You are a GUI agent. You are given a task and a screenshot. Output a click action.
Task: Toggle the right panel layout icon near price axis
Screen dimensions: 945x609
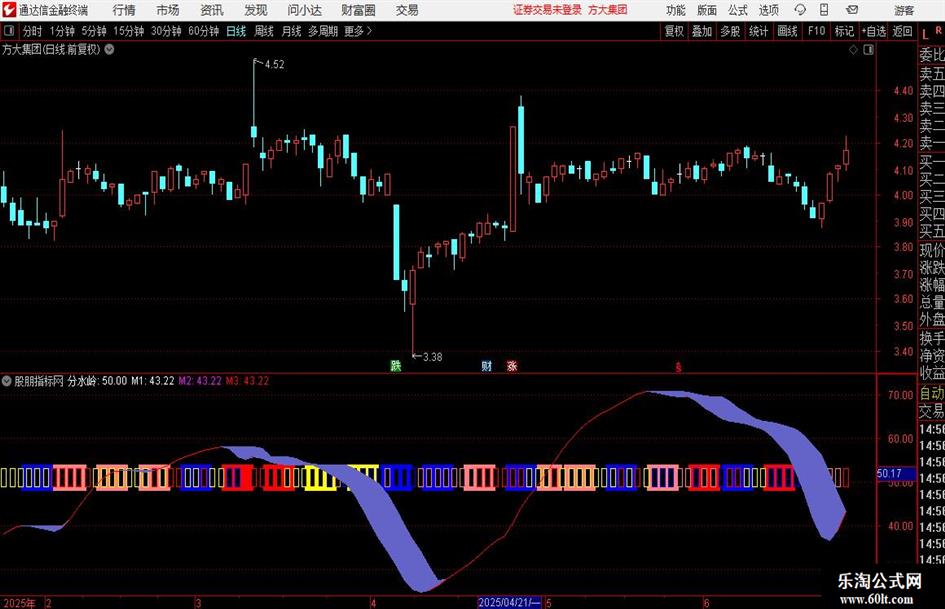(868, 50)
